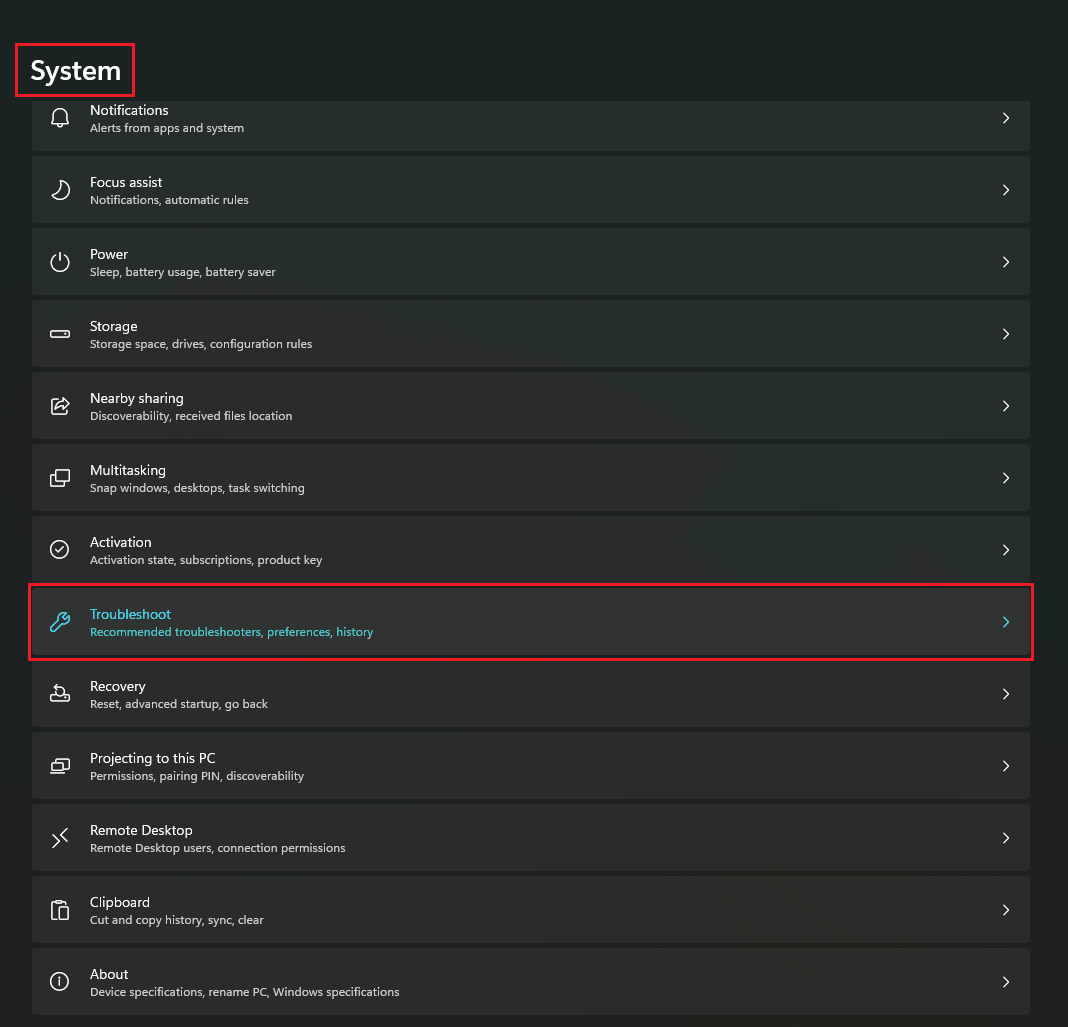Click the Notifications bell icon
Screen dimensions: 1068x1027
click(x=60, y=117)
